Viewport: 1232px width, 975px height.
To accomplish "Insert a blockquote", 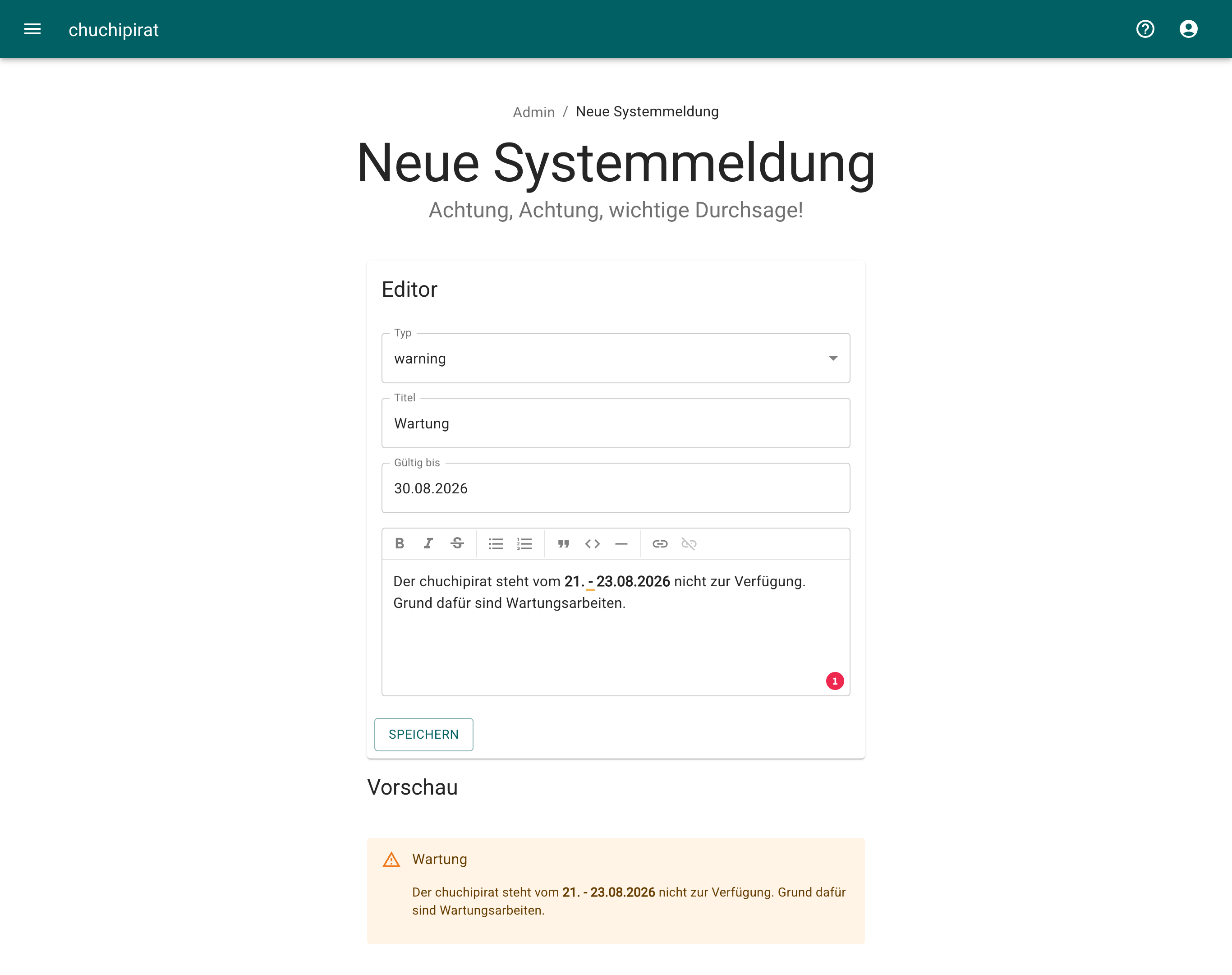I will [x=564, y=543].
